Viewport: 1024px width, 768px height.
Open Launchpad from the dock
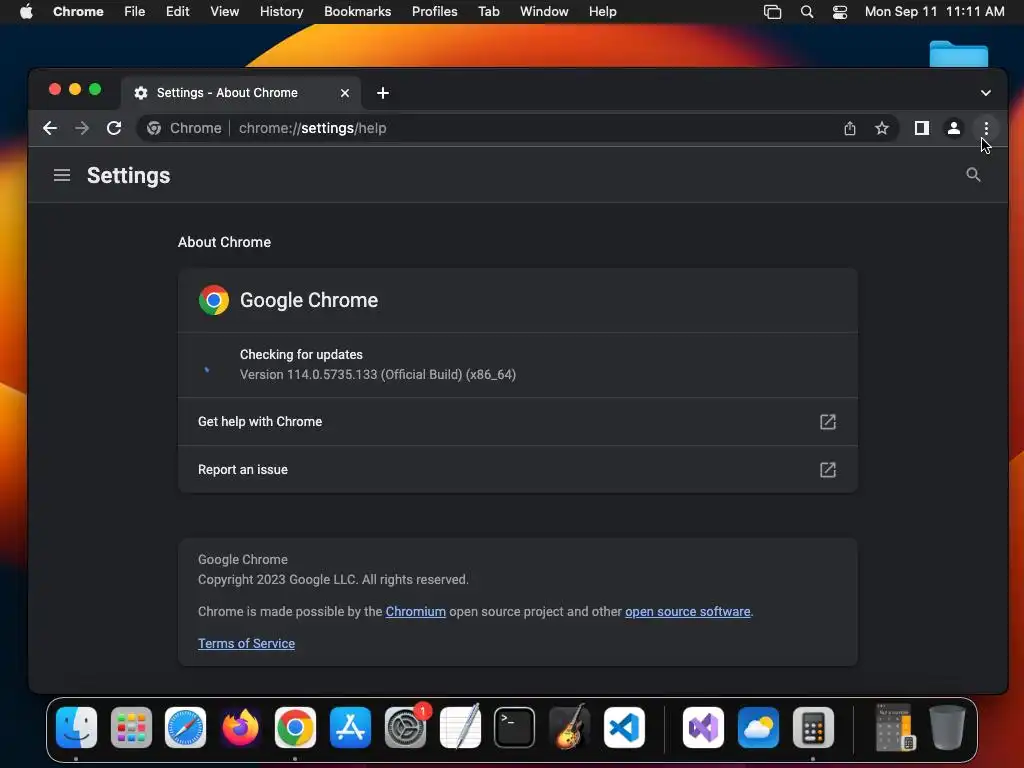pos(131,728)
